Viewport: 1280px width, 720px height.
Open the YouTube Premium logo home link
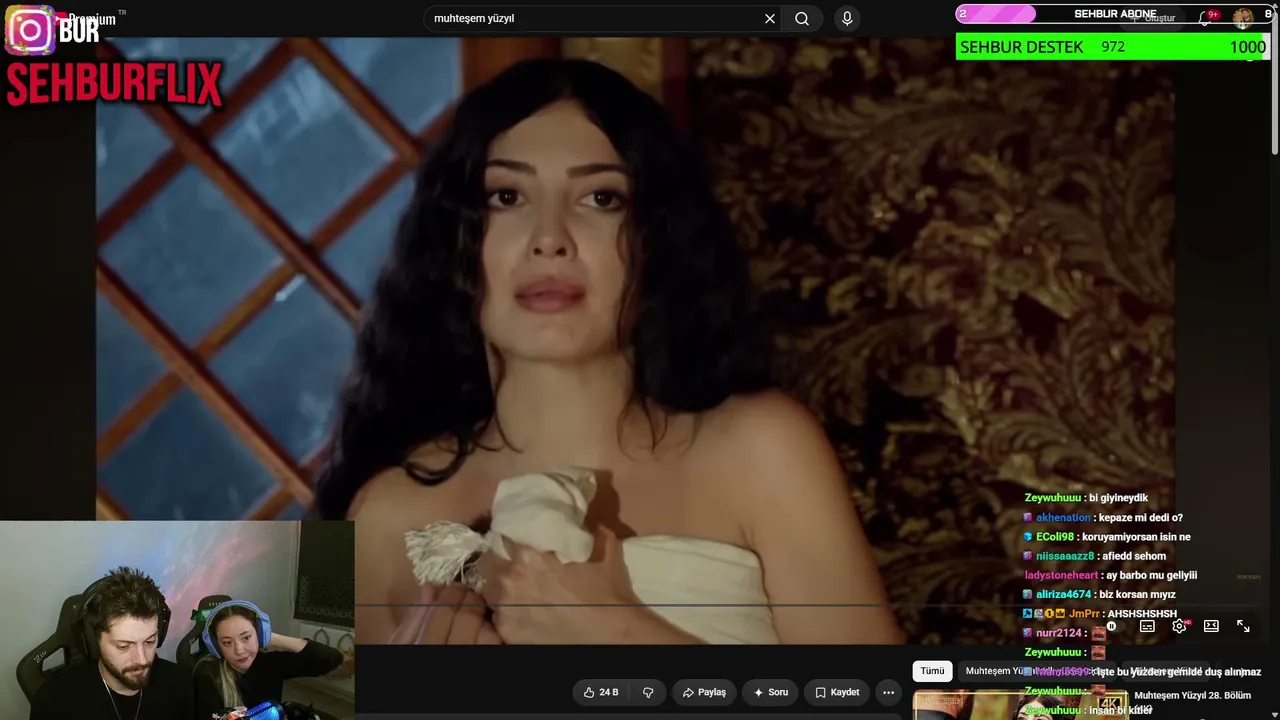pos(85,19)
